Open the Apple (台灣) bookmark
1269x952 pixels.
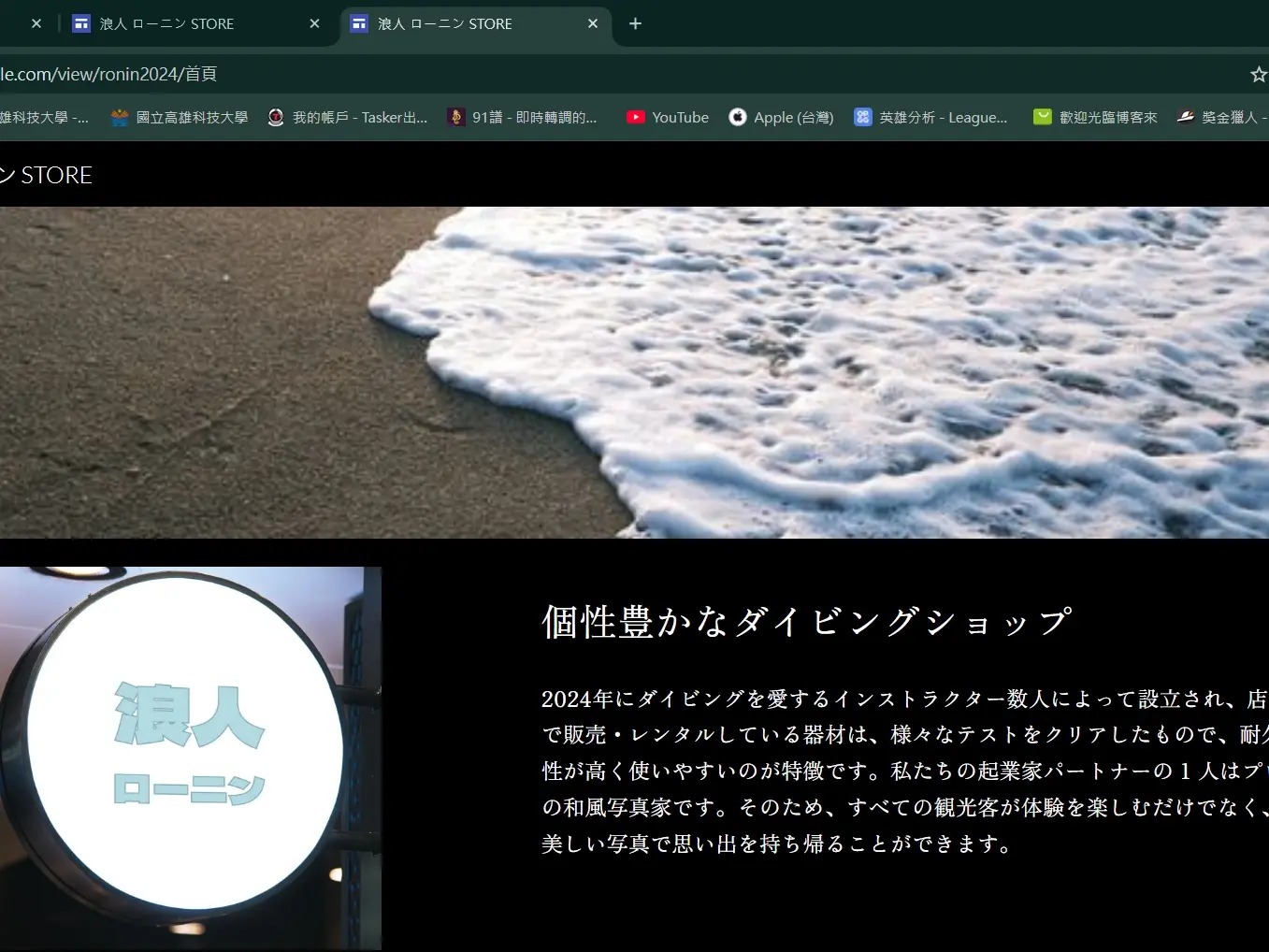click(781, 116)
